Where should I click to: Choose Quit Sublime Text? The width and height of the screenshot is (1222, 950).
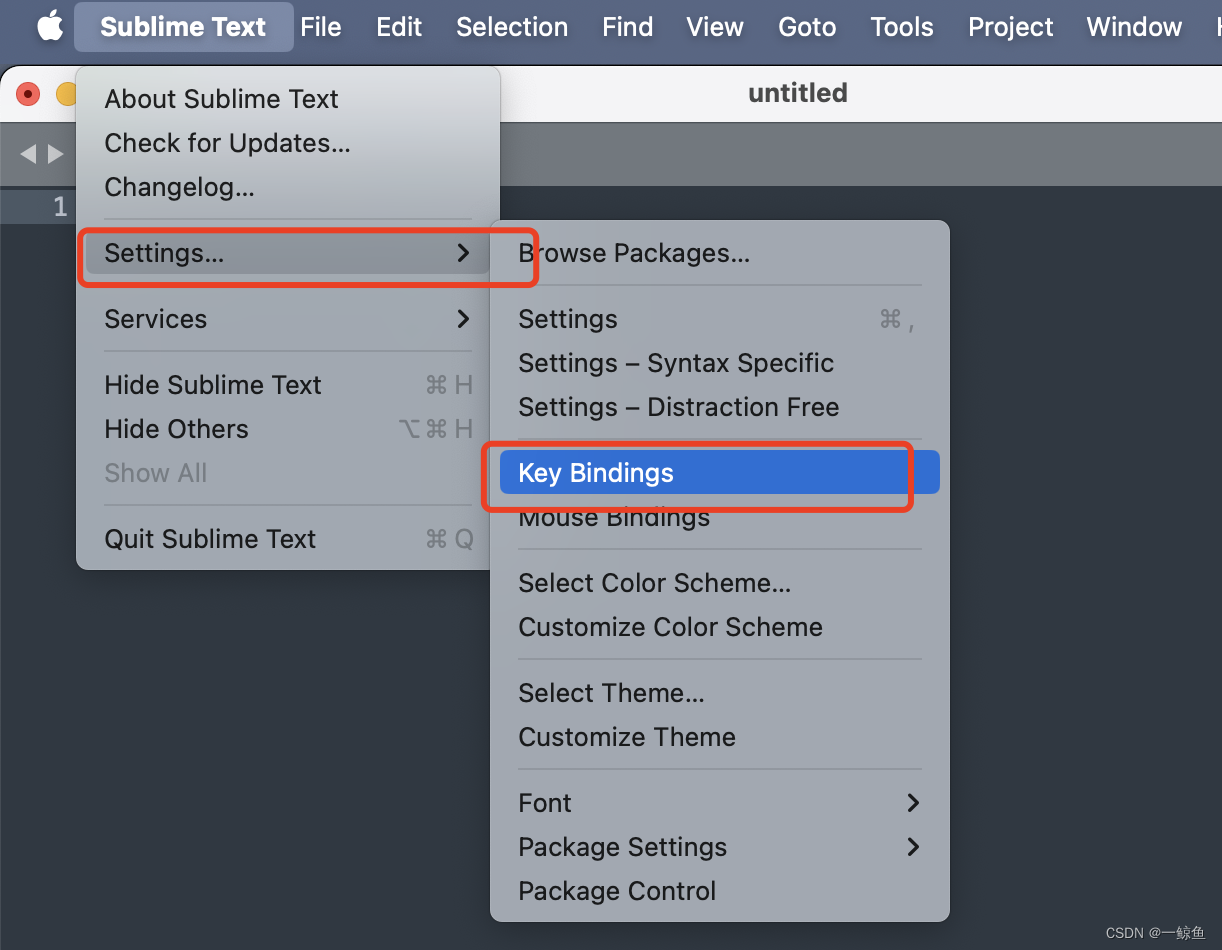[287, 539]
